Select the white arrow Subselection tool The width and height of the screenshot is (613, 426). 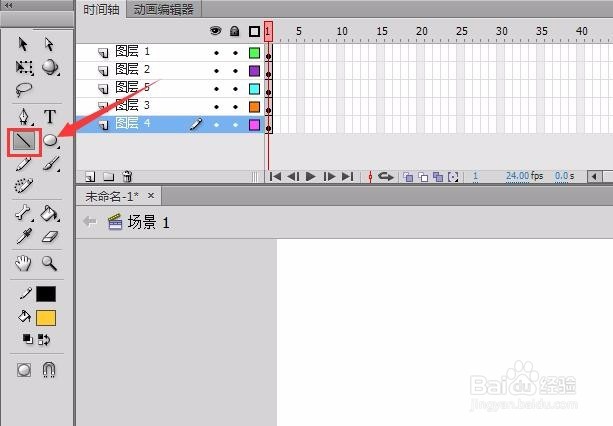click(x=49, y=44)
